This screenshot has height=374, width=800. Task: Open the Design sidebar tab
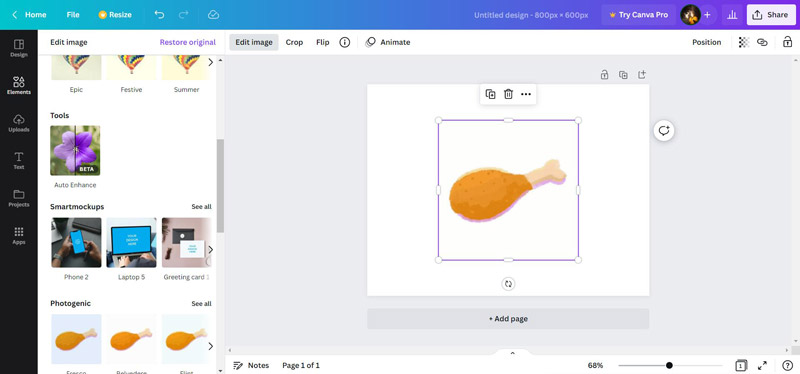(x=18, y=48)
